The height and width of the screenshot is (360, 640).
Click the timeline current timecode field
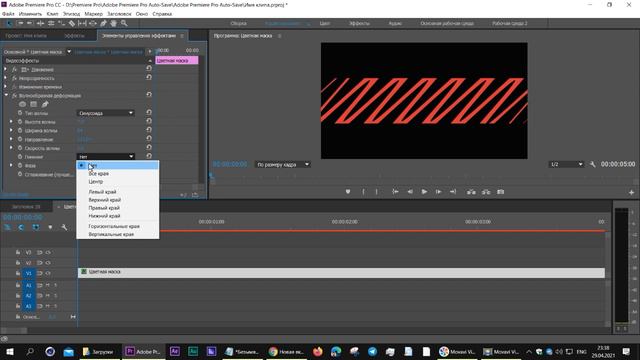(x=22, y=217)
